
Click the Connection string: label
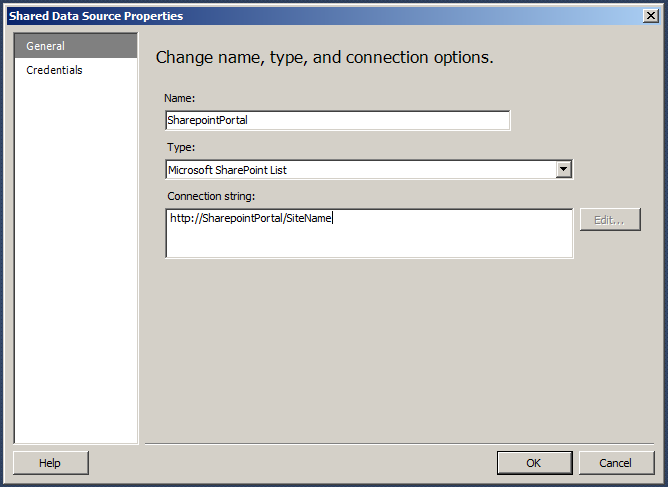tap(211, 196)
